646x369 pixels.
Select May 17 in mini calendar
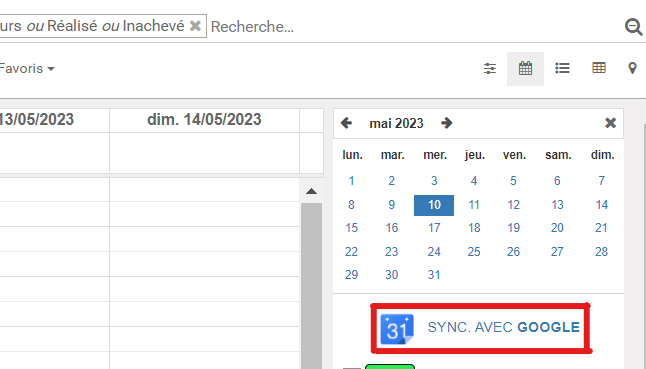[434, 228]
